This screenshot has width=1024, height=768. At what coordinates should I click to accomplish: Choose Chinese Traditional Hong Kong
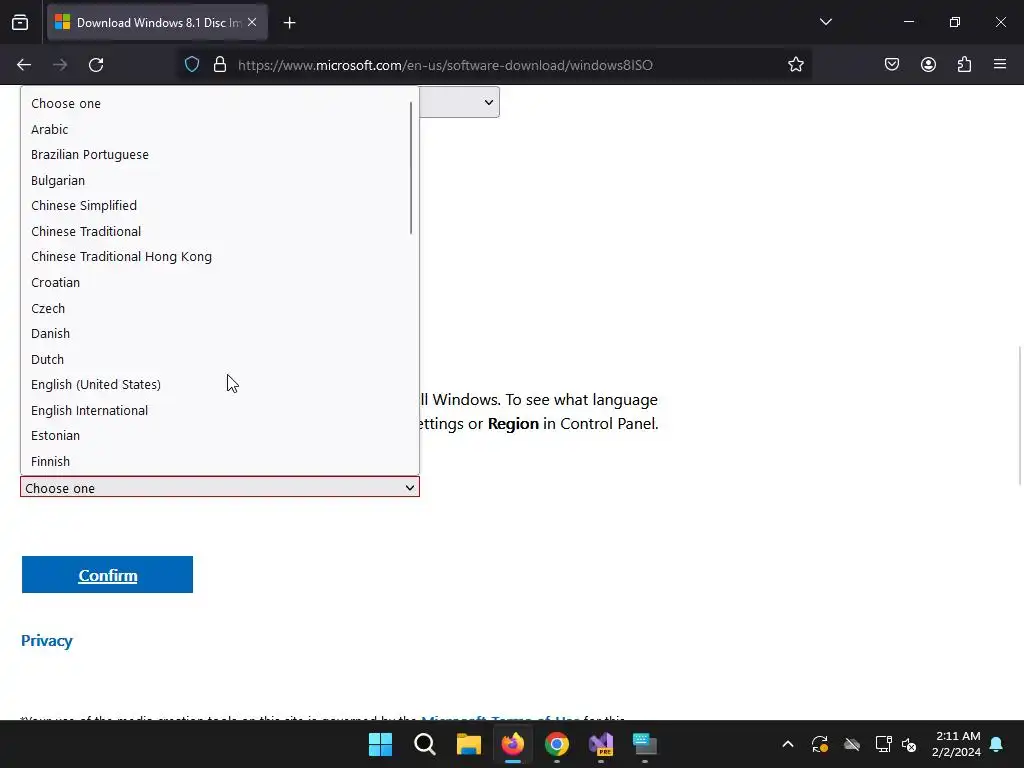(219, 257)
